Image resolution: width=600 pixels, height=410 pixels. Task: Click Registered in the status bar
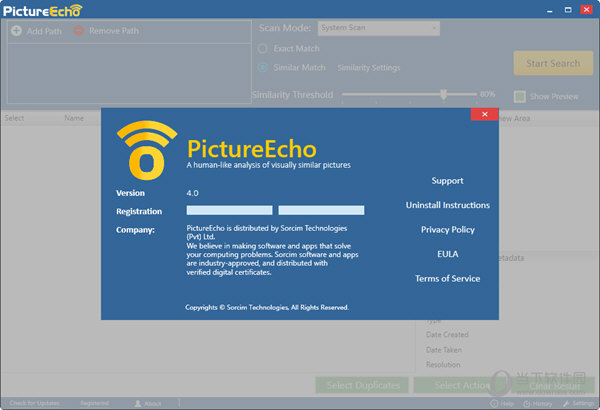point(95,403)
